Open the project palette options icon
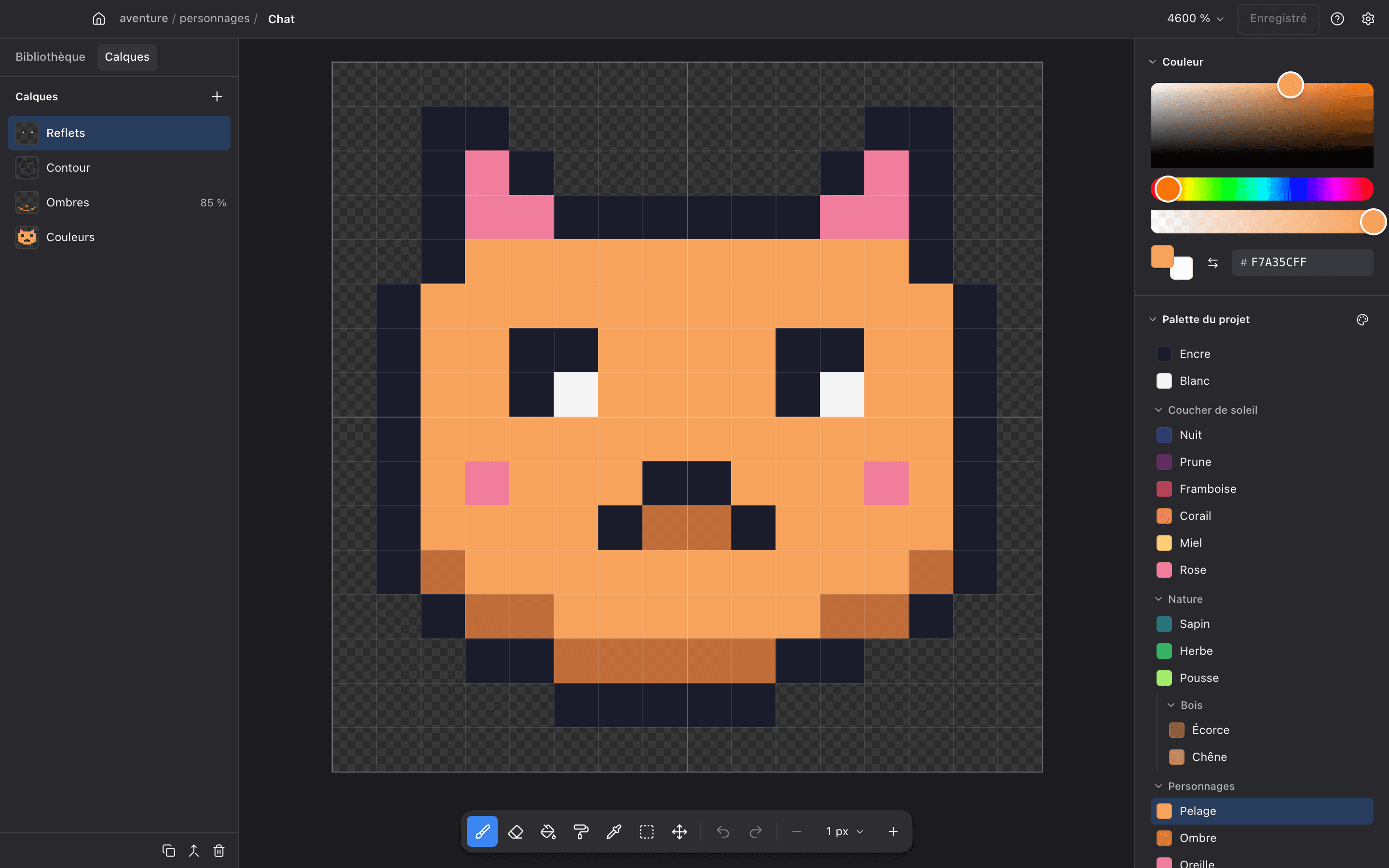This screenshot has height=868, width=1389. click(1362, 320)
